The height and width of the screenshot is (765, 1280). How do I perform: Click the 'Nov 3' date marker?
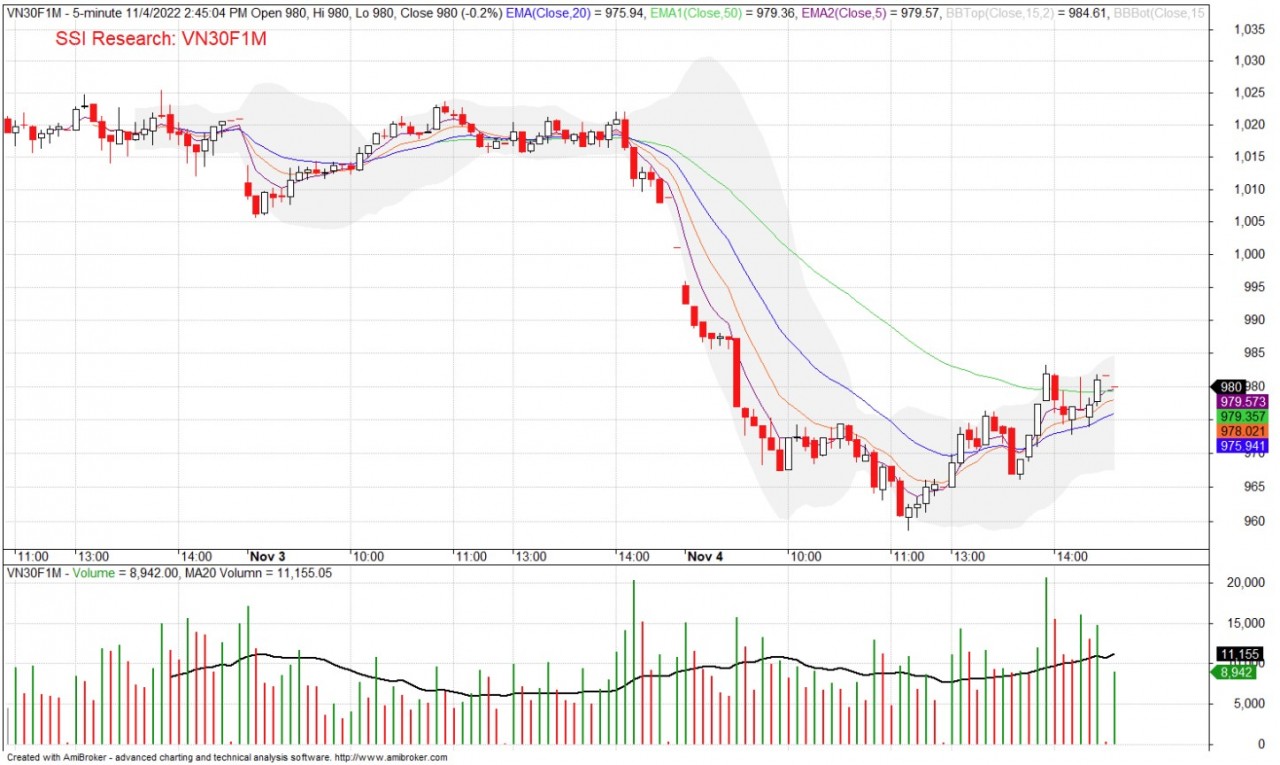(x=266, y=556)
